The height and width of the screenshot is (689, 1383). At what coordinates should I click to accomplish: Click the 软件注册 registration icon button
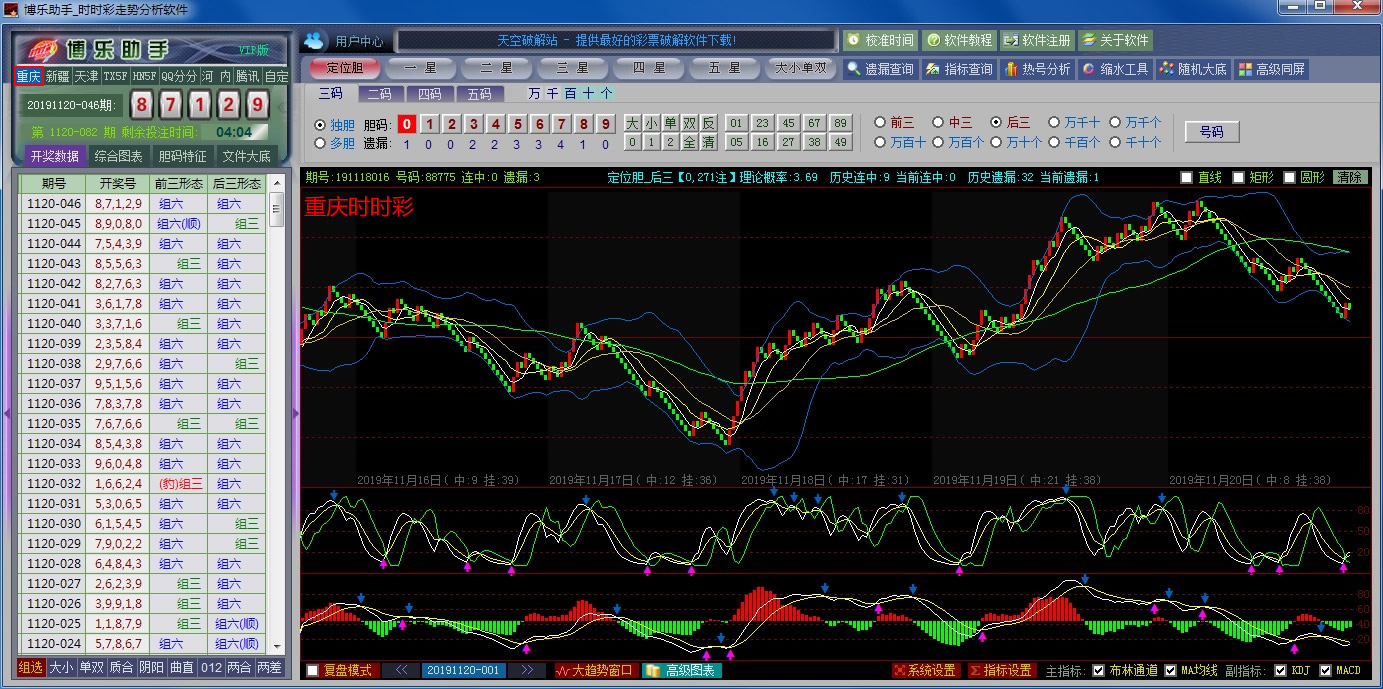1036,40
